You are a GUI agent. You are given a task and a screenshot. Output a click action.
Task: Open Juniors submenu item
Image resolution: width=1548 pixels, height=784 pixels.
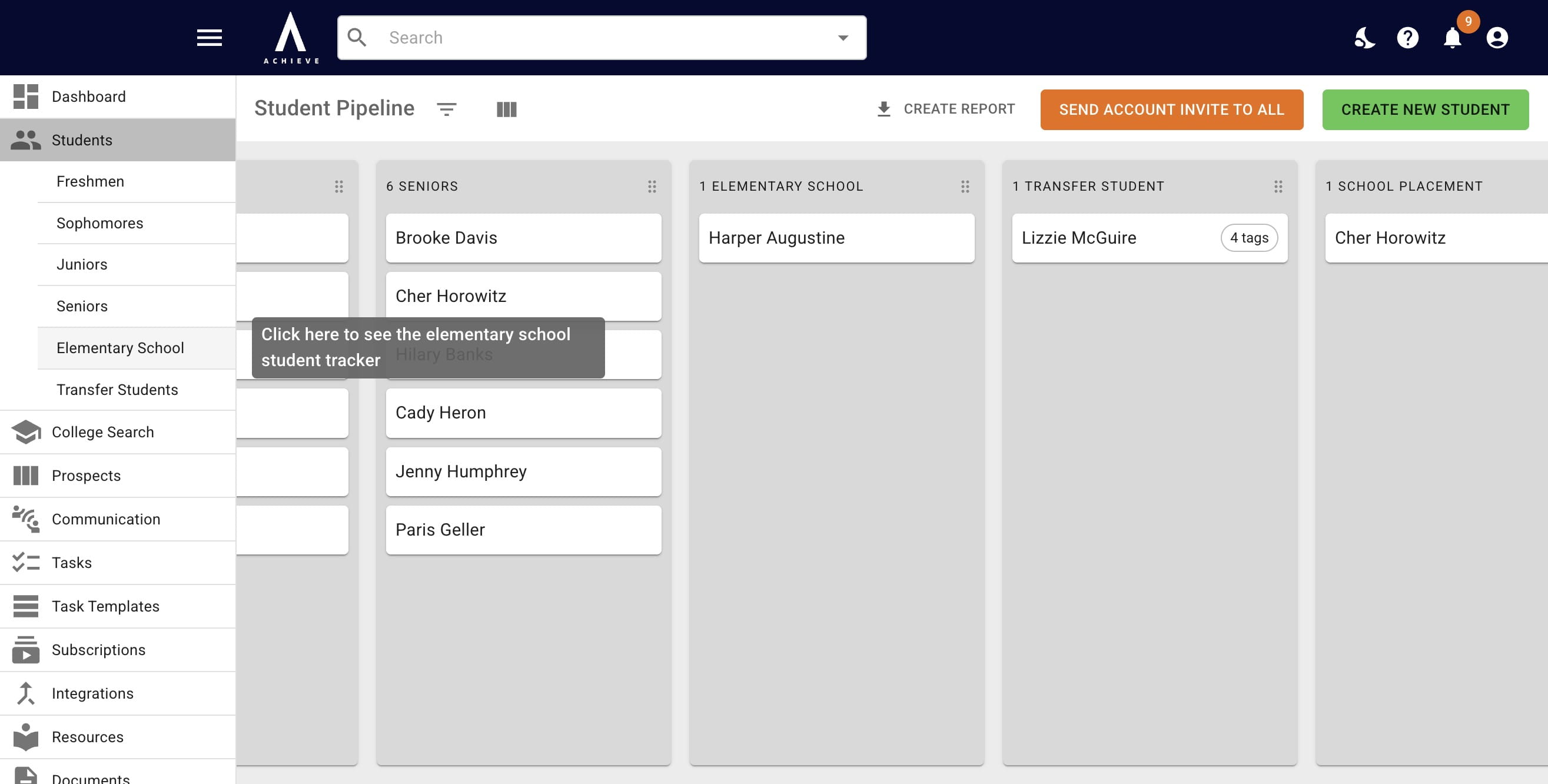137,264
